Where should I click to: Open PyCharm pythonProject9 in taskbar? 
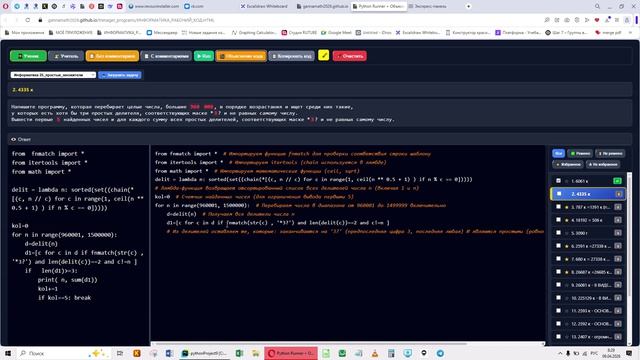pyautogui.click(x=204, y=353)
